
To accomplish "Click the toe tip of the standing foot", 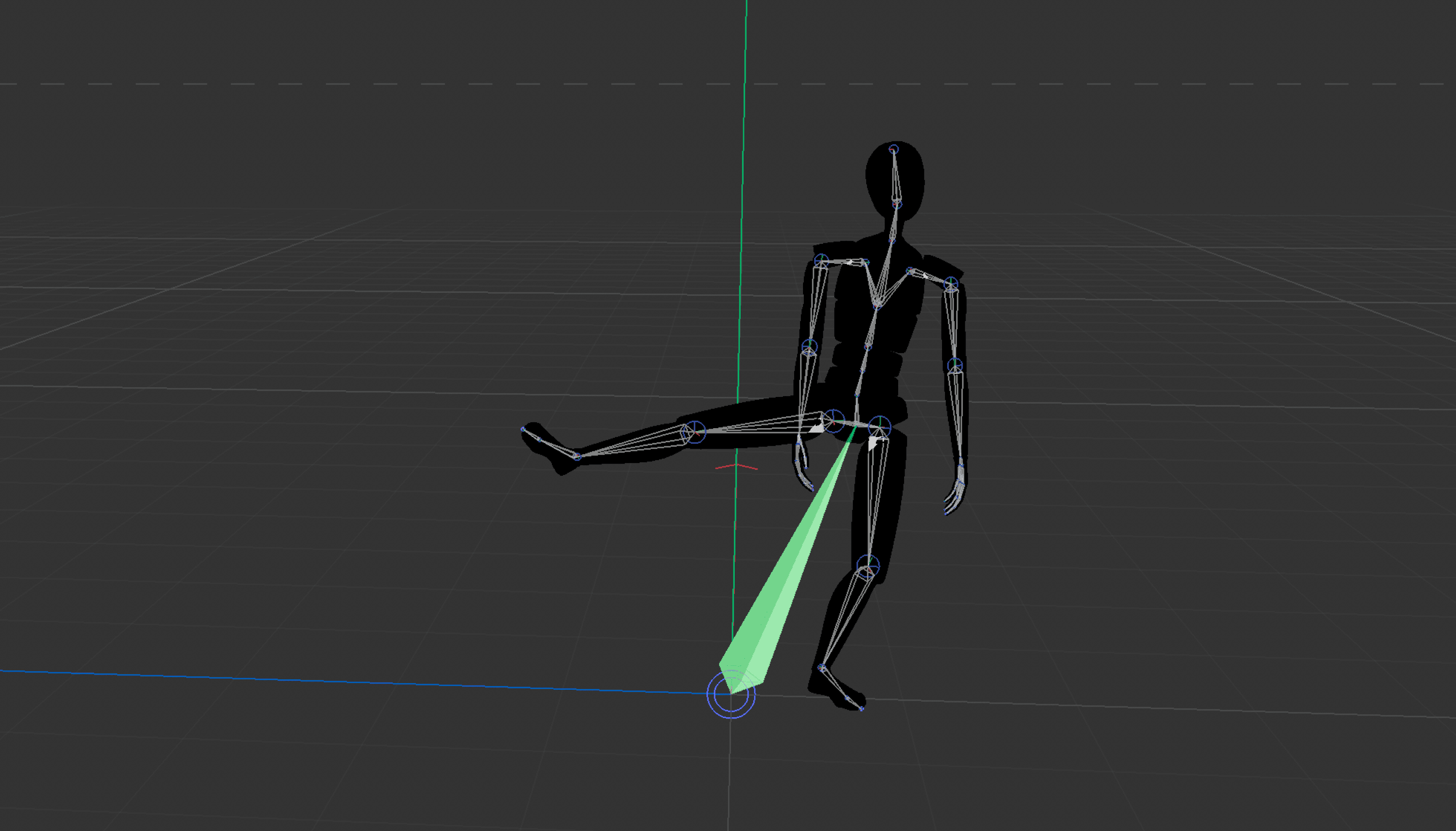I will (862, 709).
